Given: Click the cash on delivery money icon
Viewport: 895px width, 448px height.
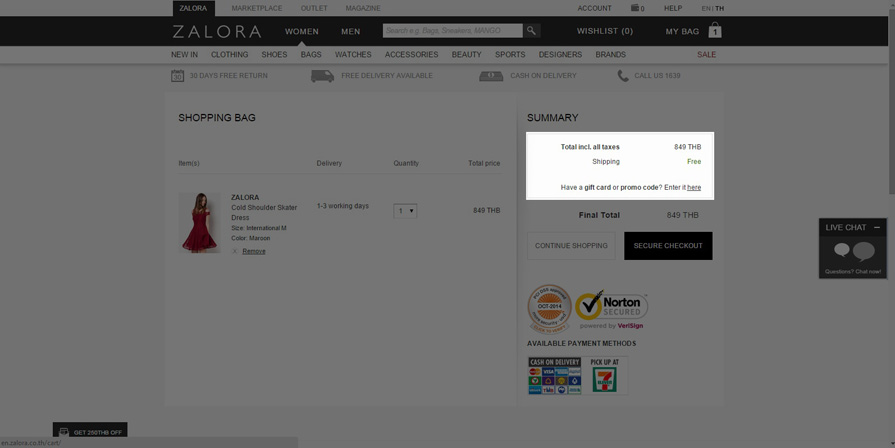Looking at the screenshot, I should (x=491, y=76).
